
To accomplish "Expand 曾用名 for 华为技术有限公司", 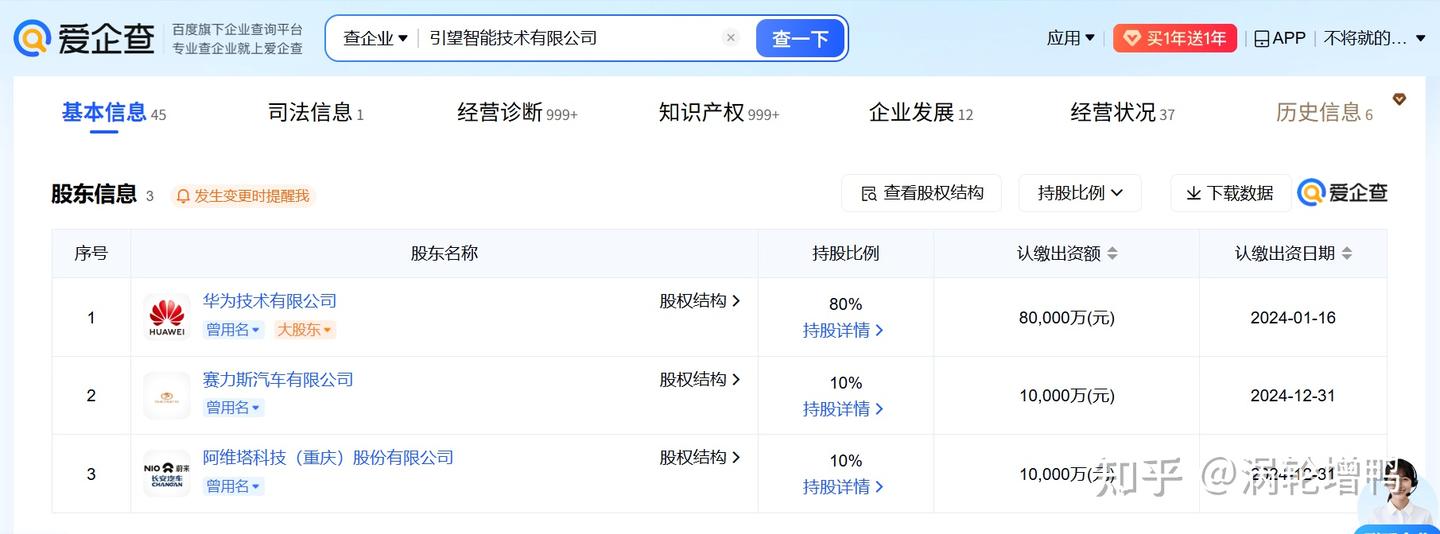I will point(234,329).
